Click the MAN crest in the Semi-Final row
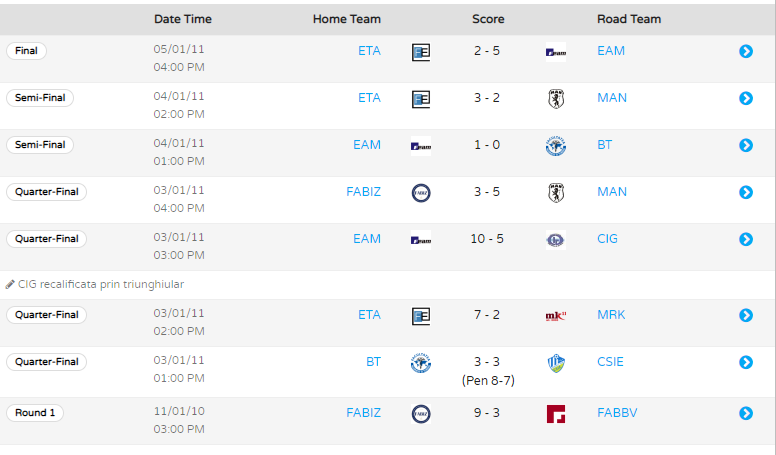The image size is (776, 455). click(556, 99)
